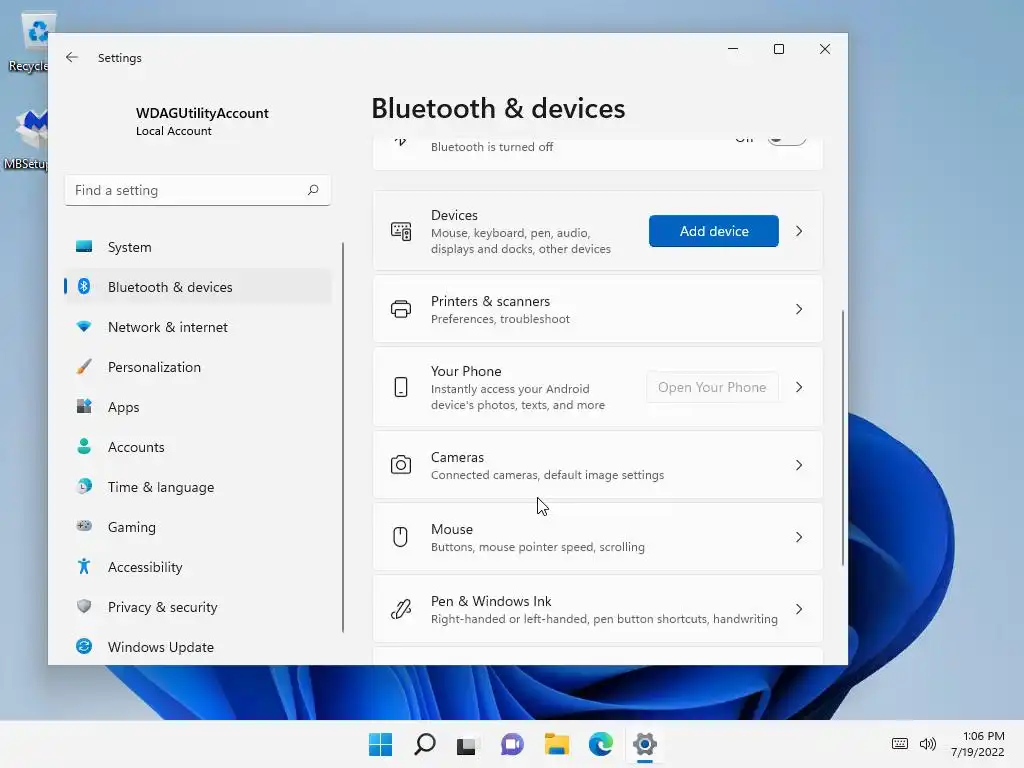
Task: Open Gaming settings
Action: [x=198, y=526]
